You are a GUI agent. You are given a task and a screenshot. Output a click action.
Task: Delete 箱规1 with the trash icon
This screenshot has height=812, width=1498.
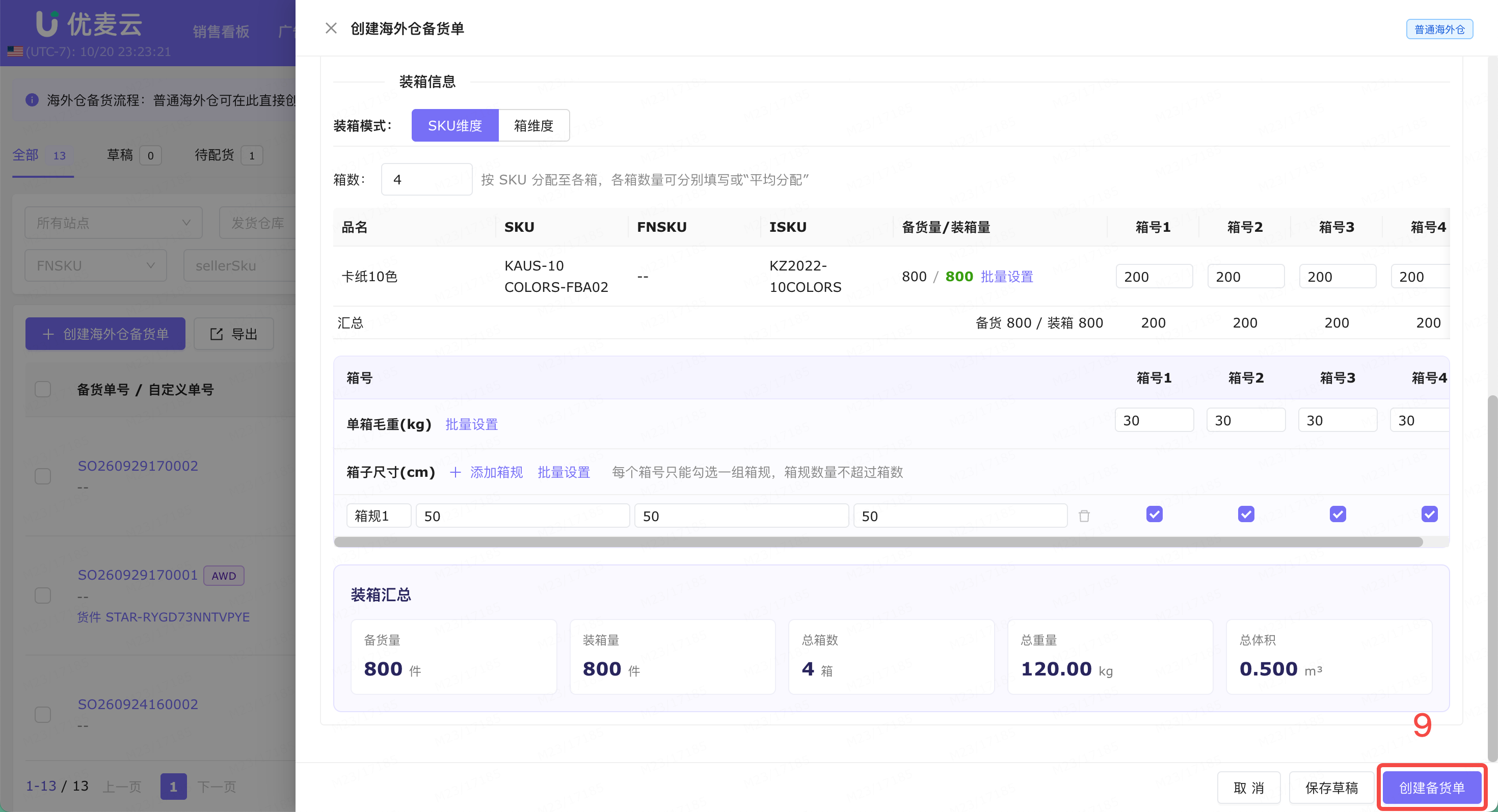click(1084, 516)
